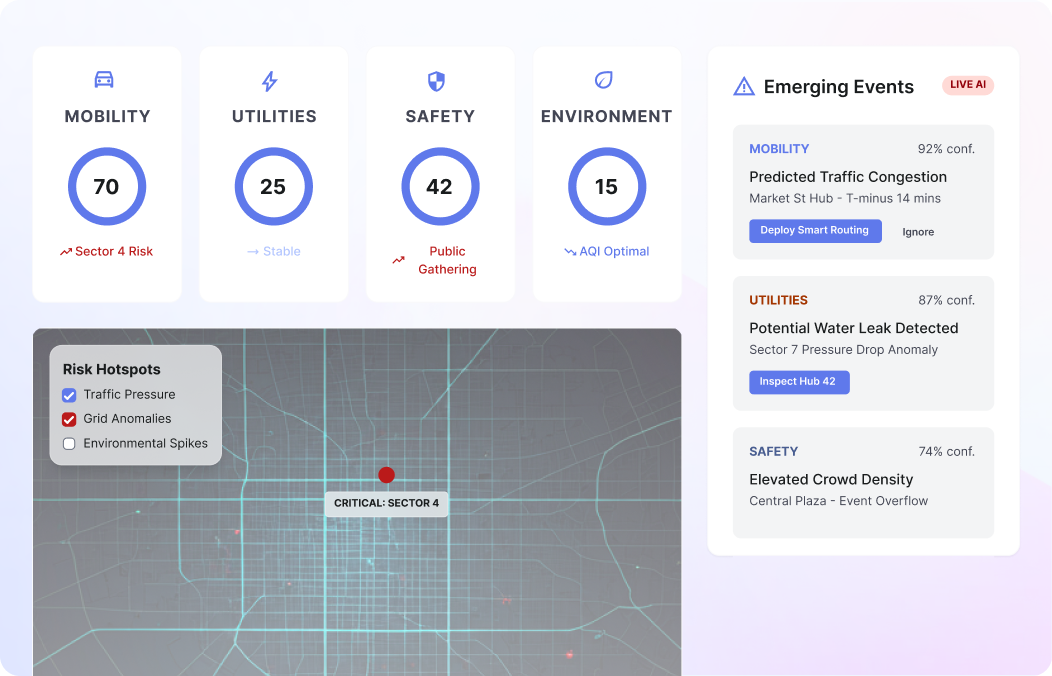This screenshot has height=676, width=1052.
Task: Open the CRITICAL: SECTOR 4 map marker
Action: click(386, 504)
